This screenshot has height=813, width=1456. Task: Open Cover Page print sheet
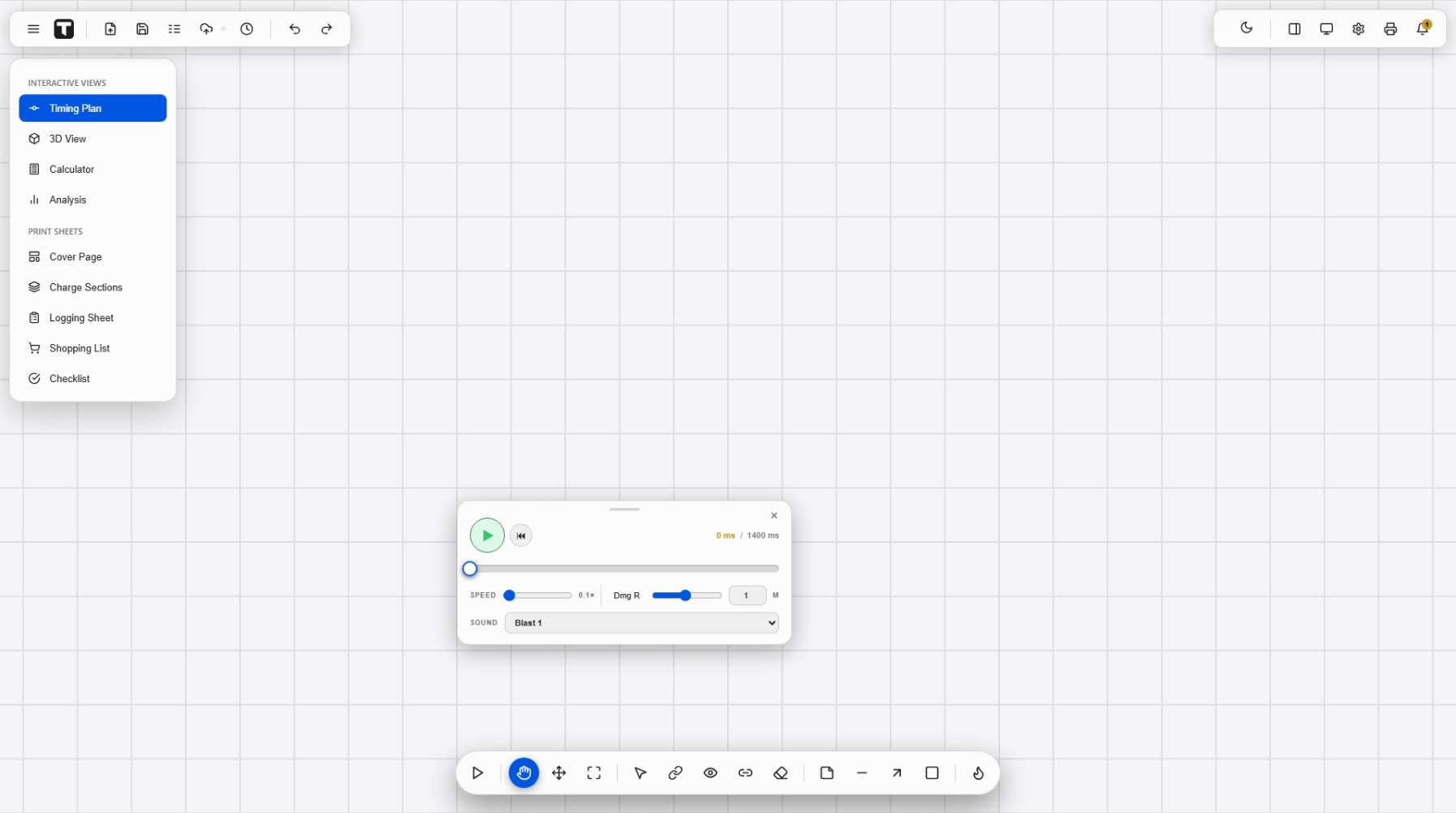(x=93, y=257)
